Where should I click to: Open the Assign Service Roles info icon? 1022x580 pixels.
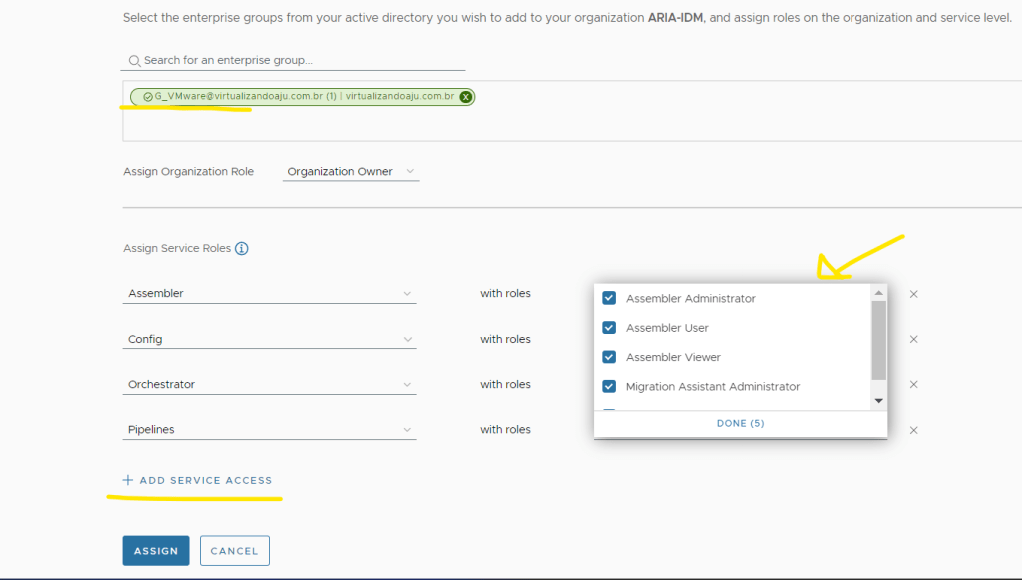coord(241,248)
